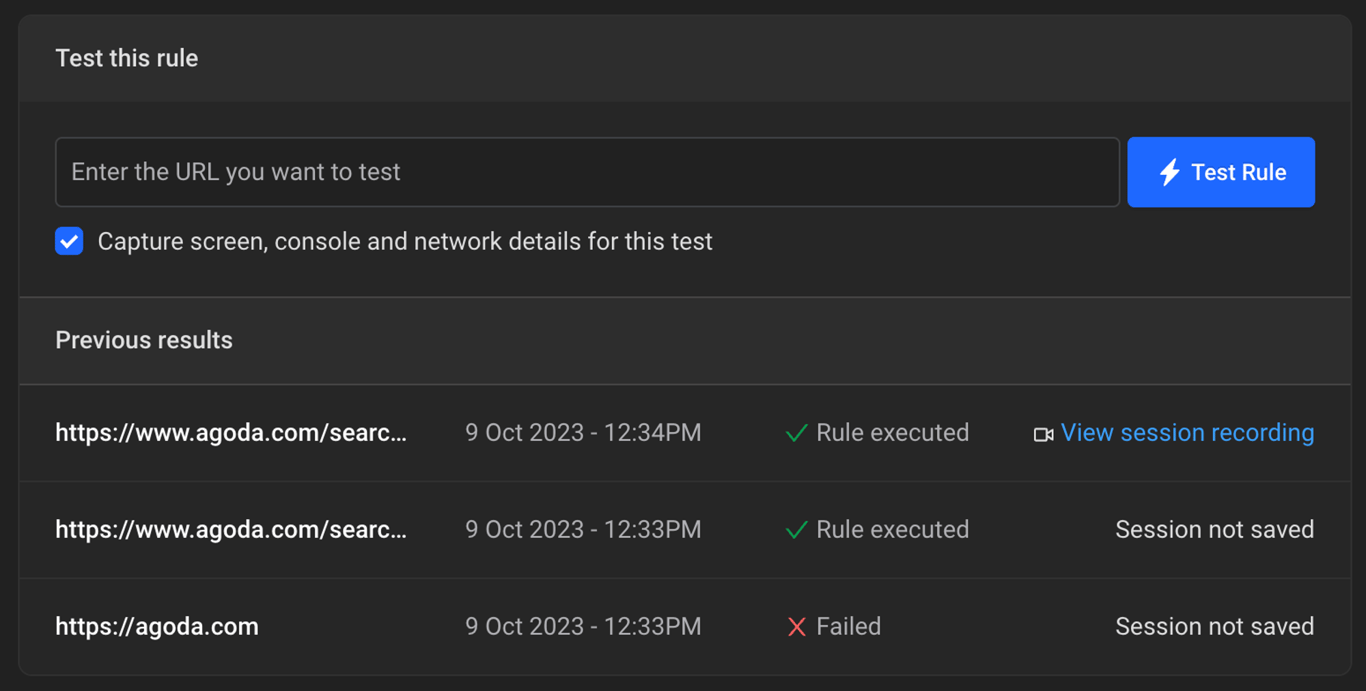Open View session recording link
This screenshot has width=1366, height=691.
[1187, 432]
